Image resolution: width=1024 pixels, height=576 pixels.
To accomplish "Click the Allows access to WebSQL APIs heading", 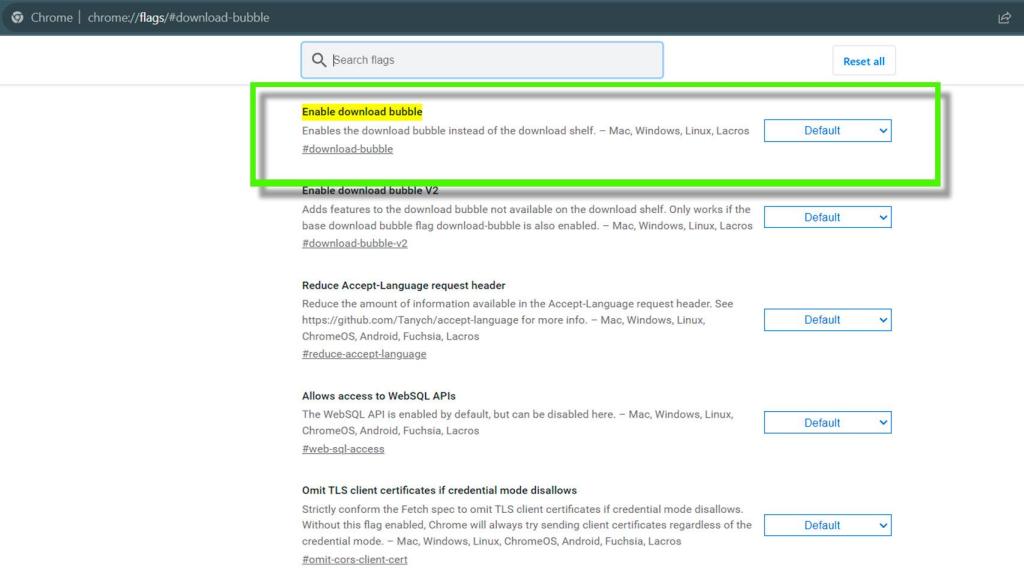I will [379, 396].
